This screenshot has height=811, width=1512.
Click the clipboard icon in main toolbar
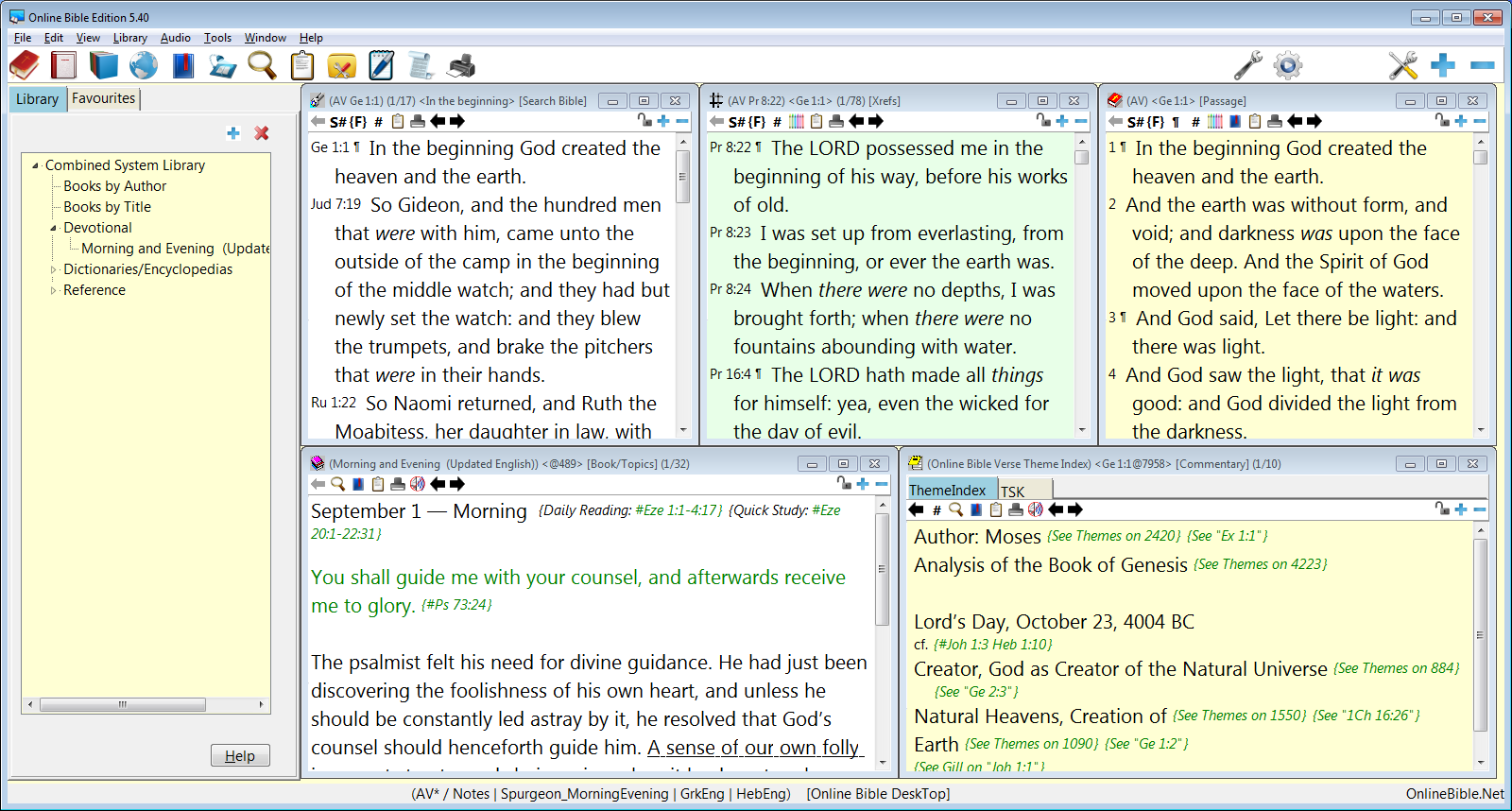point(301,65)
